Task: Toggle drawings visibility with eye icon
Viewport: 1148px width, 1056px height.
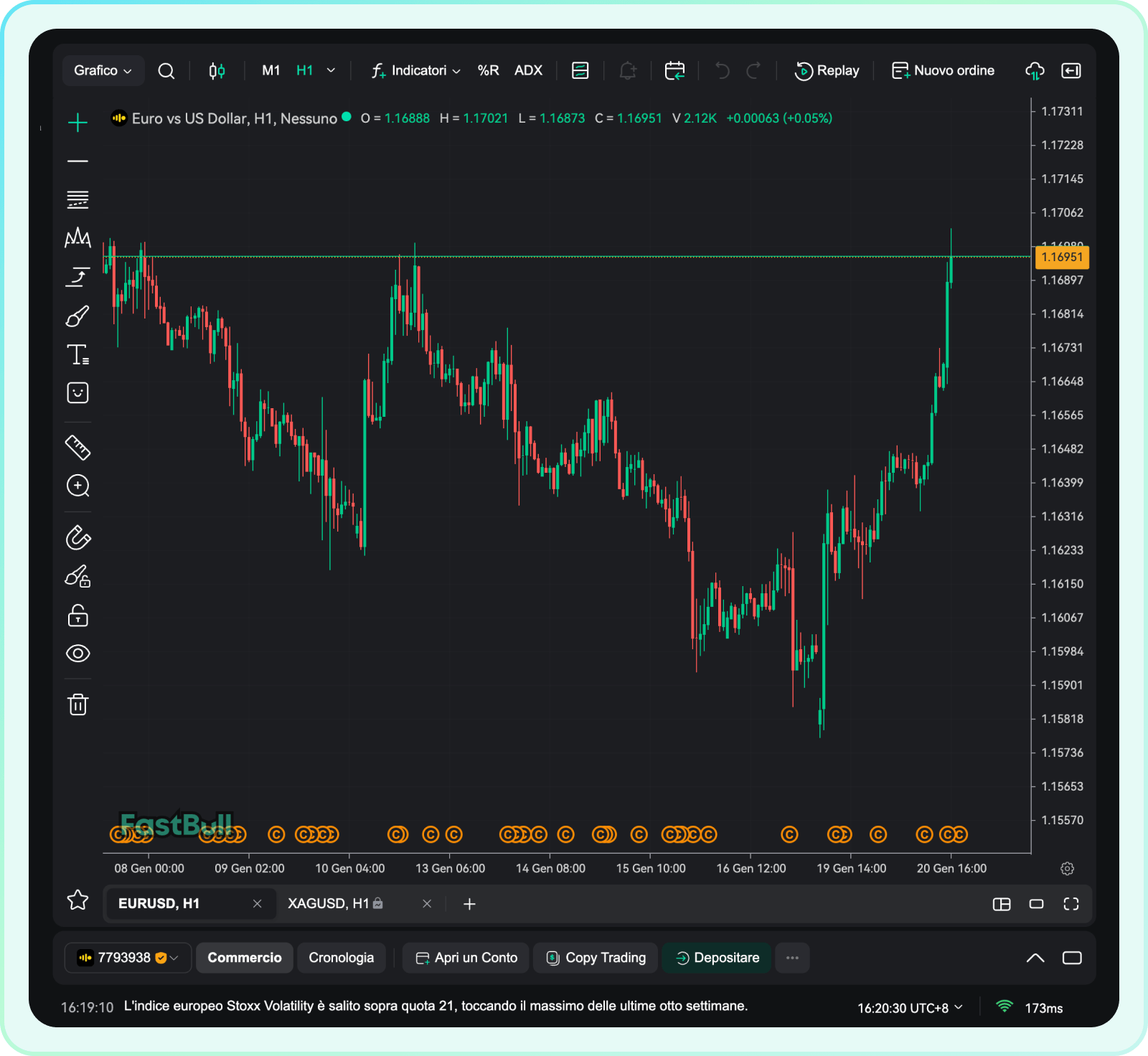Action: [77, 654]
